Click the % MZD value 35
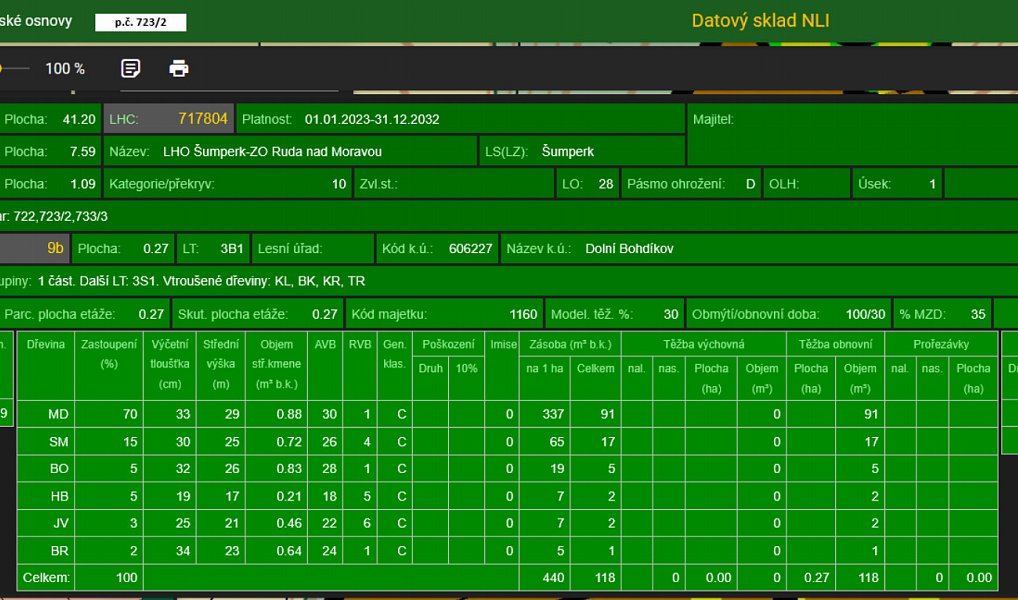The width and height of the screenshot is (1018, 600). tap(978, 314)
